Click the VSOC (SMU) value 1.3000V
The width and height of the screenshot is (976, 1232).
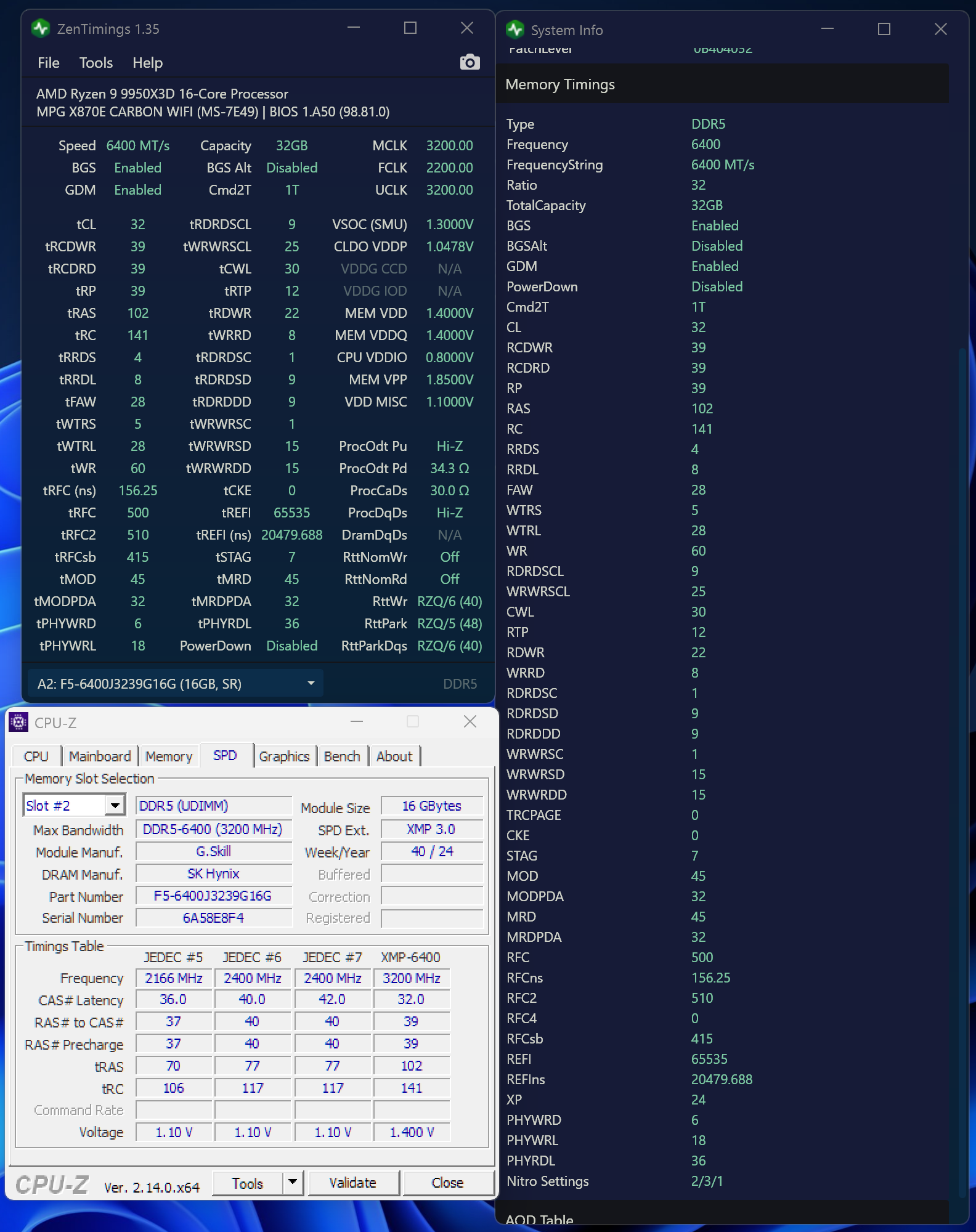click(450, 224)
